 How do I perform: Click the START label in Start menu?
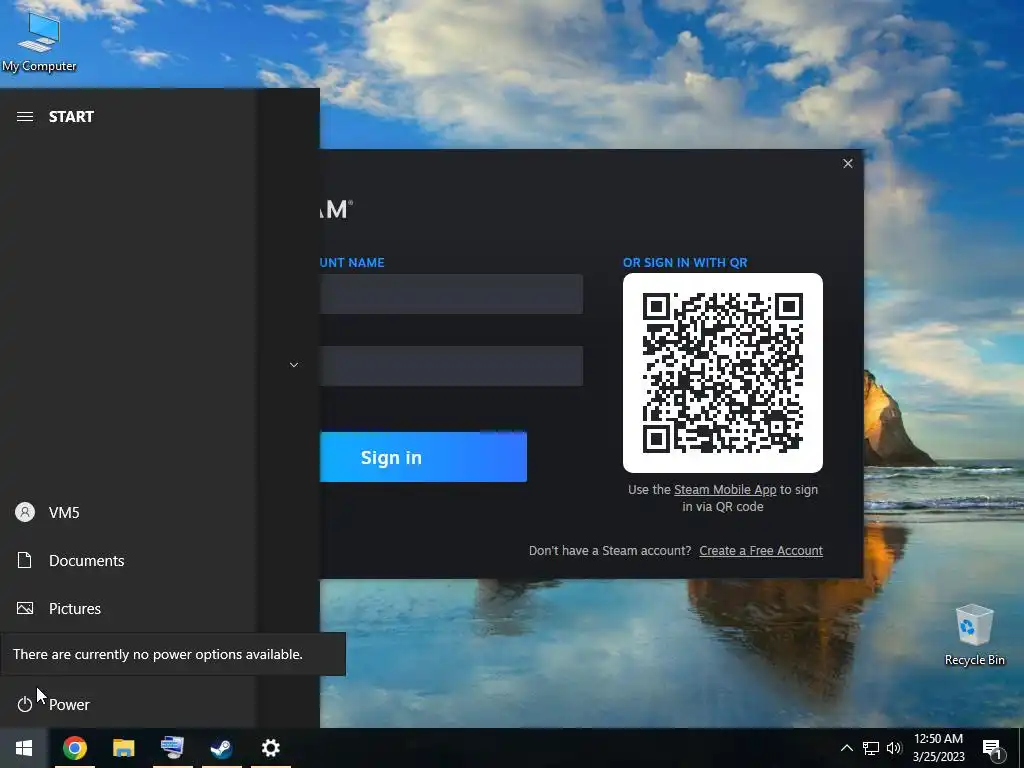point(71,117)
